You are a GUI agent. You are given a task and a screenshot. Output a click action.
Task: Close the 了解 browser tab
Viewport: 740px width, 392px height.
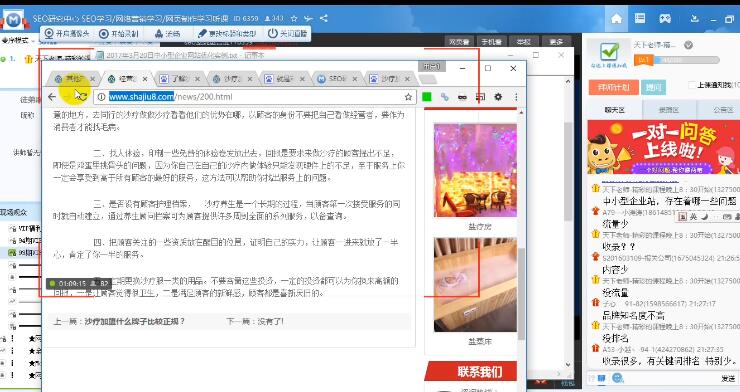(x=197, y=79)
